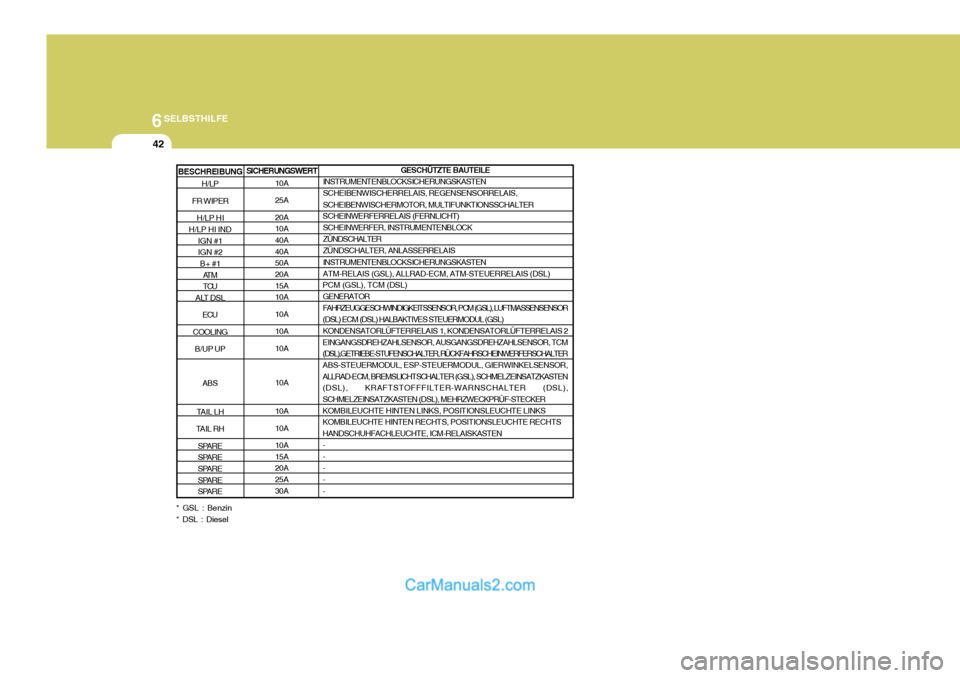Click the TAIL RH label
960x678 pixels.
click(210, 429)
